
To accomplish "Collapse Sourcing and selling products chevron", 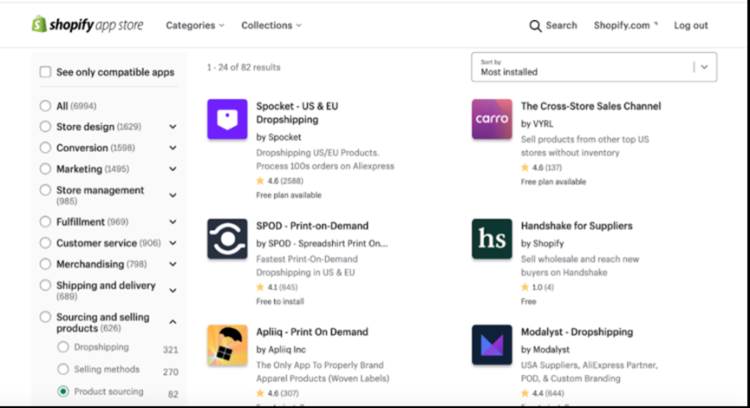I will (x=173, y=322).
